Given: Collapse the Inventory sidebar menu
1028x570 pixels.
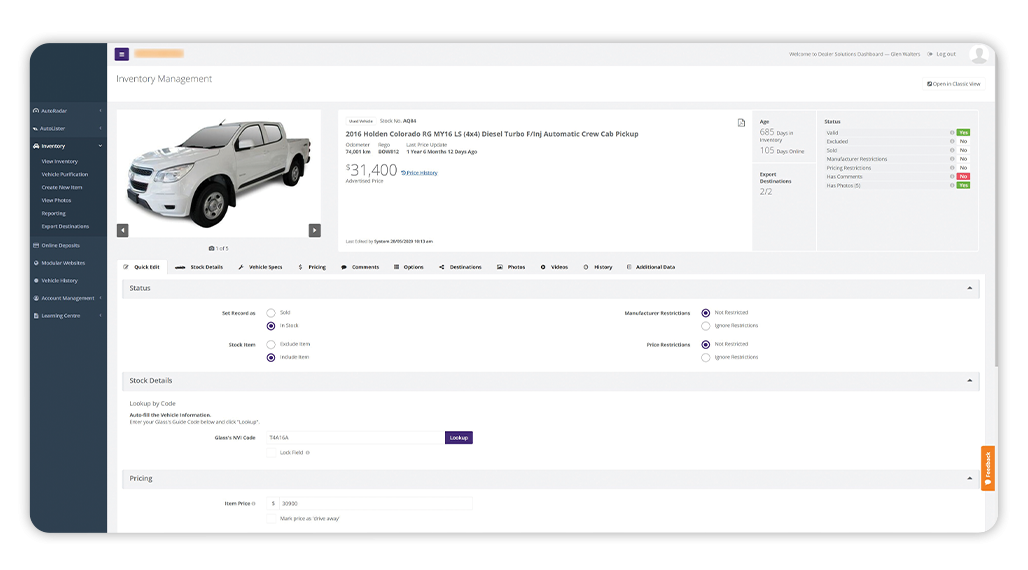Looking at the screenshot, I should 100,146.
